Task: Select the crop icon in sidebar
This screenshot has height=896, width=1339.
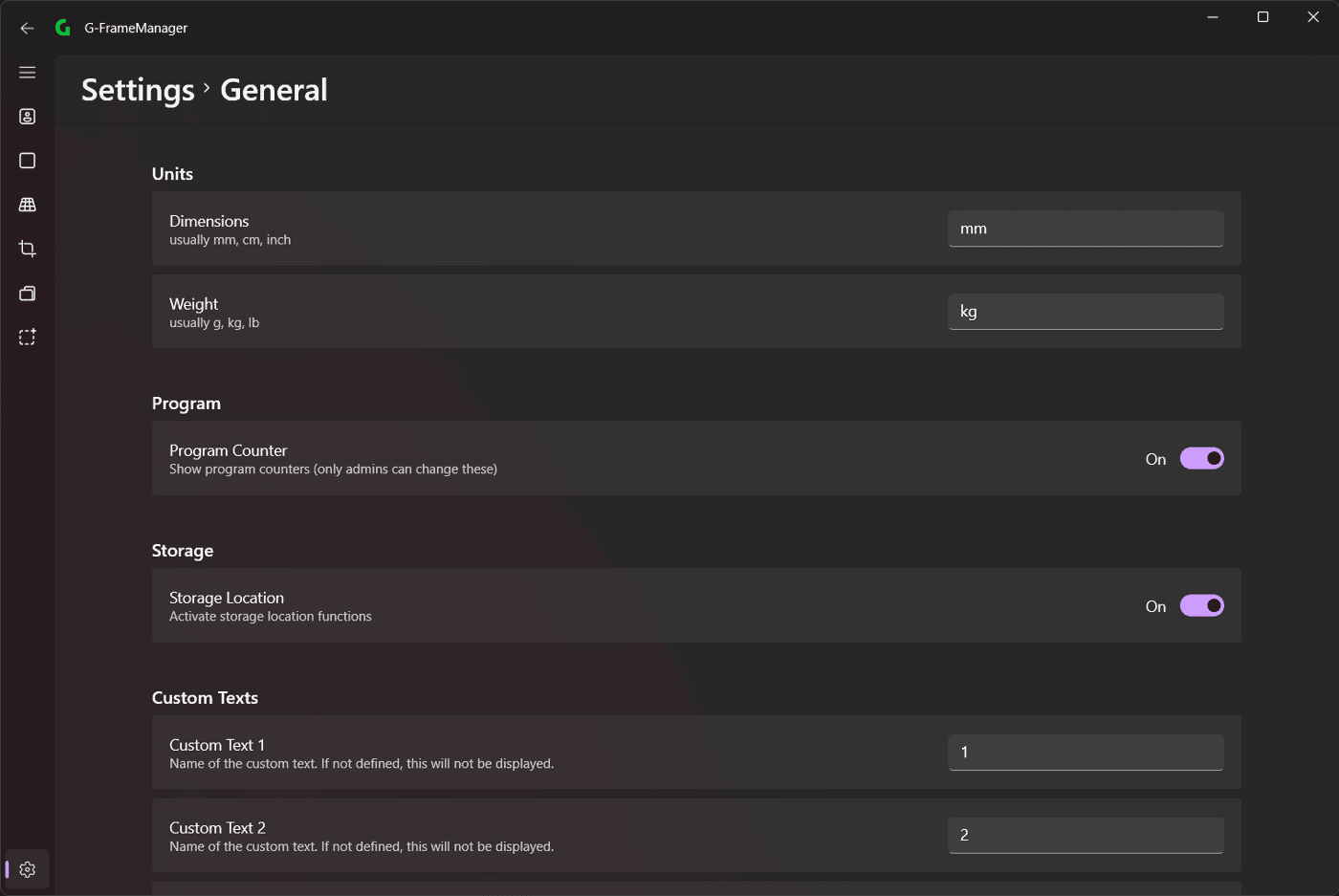Action: [x=27, y=249]
